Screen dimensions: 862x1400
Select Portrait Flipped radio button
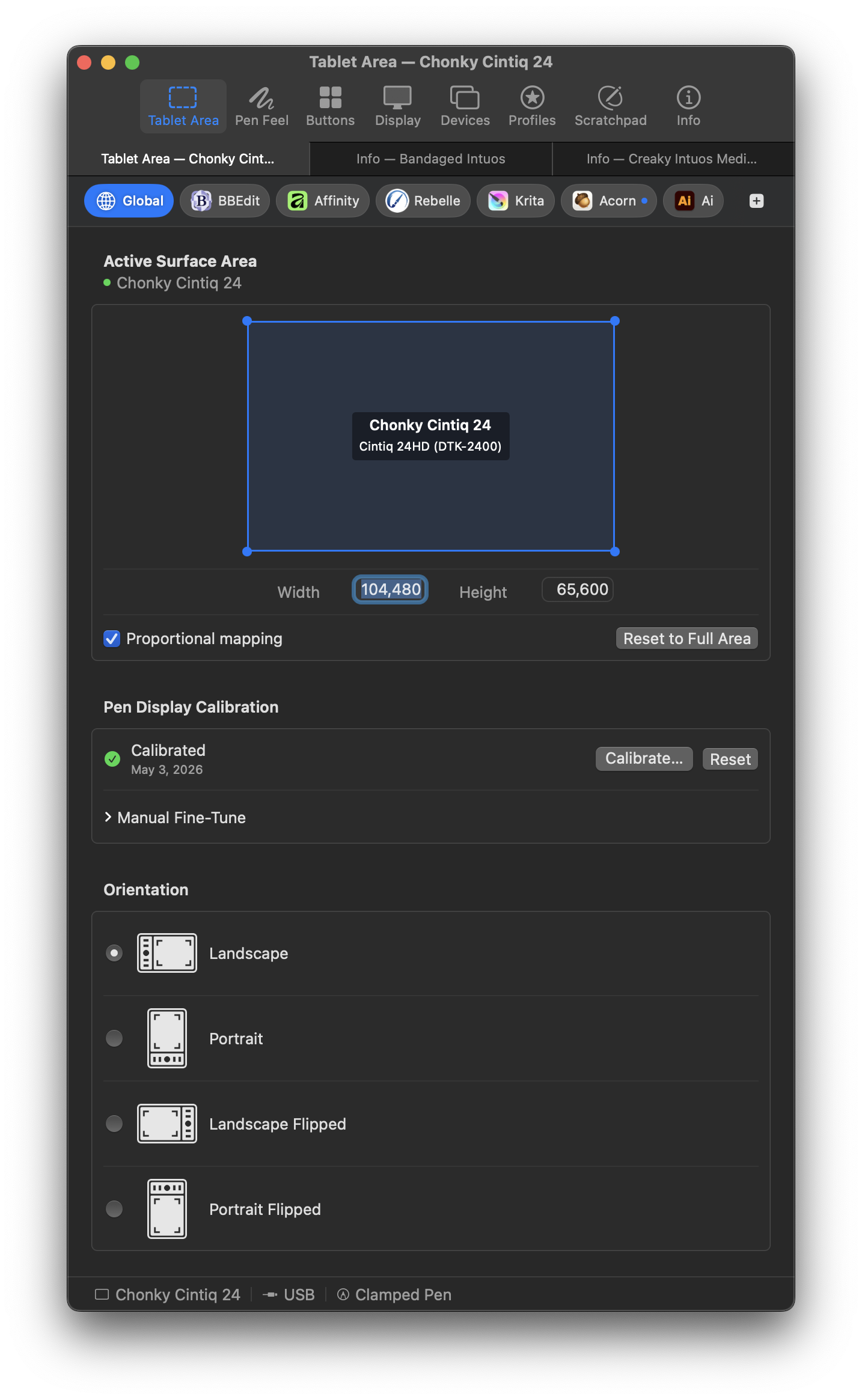coord(114,1209)
